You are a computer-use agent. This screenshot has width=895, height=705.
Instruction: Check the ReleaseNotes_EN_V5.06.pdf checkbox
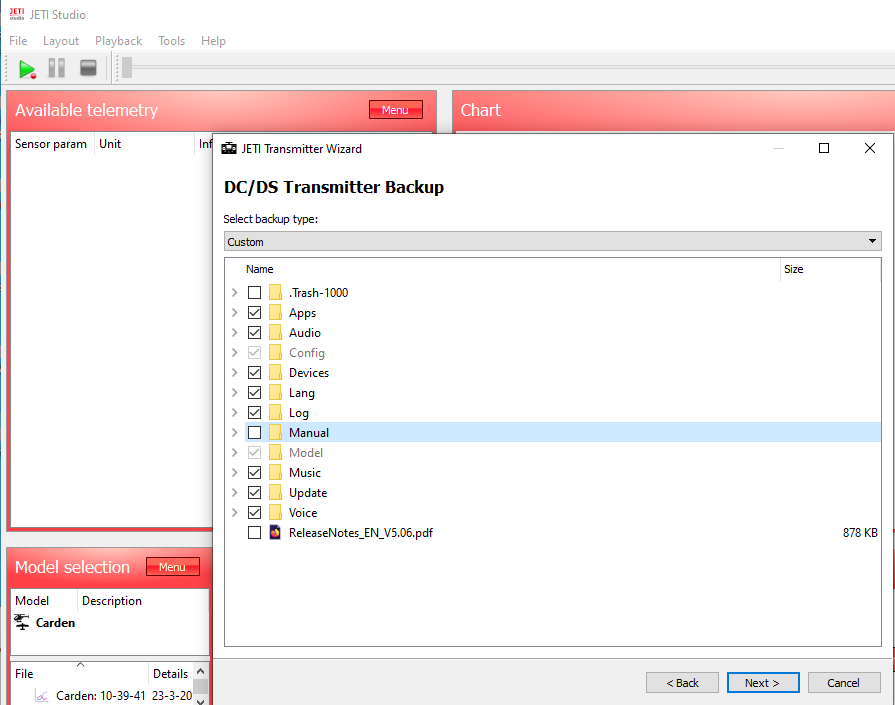click(255, 532)
